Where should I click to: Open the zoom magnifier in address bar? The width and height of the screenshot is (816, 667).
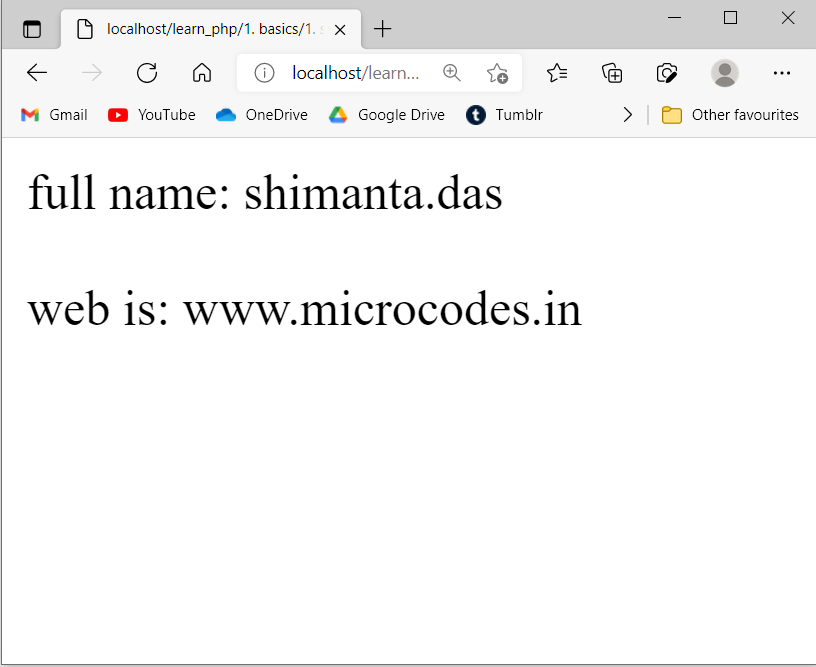pyautogui.click(x=452, y=73)
